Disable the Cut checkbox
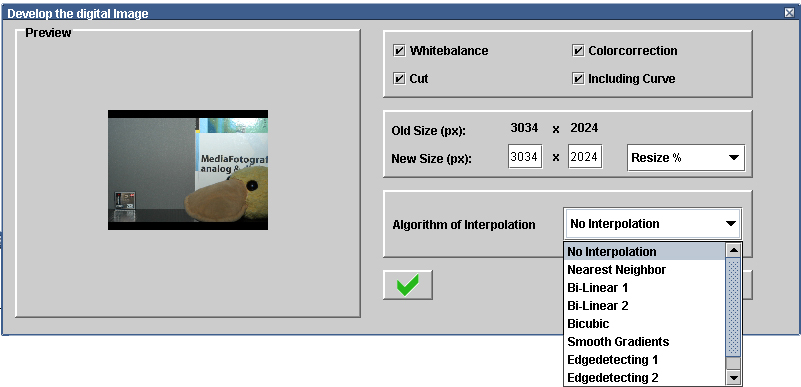 pos(399,79)
